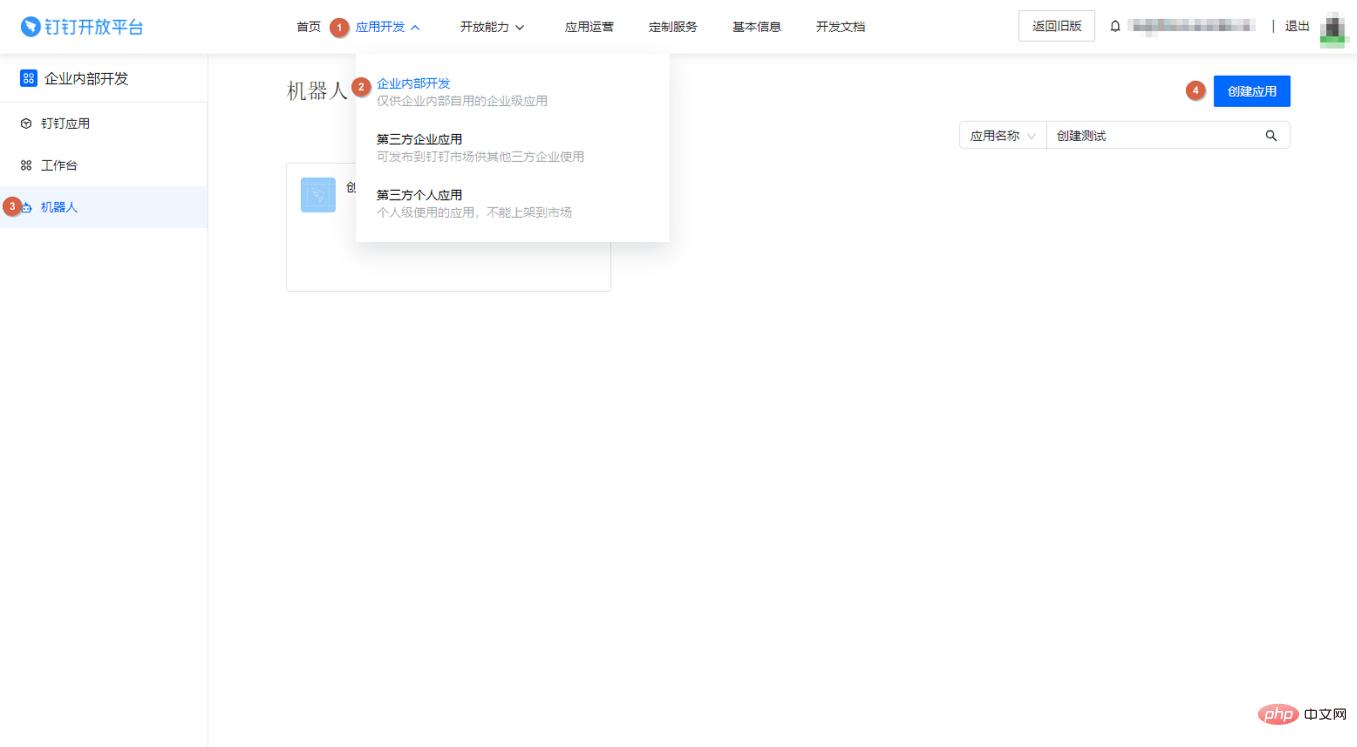This screenshot has height=747, width=1357.
Task: Click the search magnifier icon
Action: click(x=1271, y=136)
